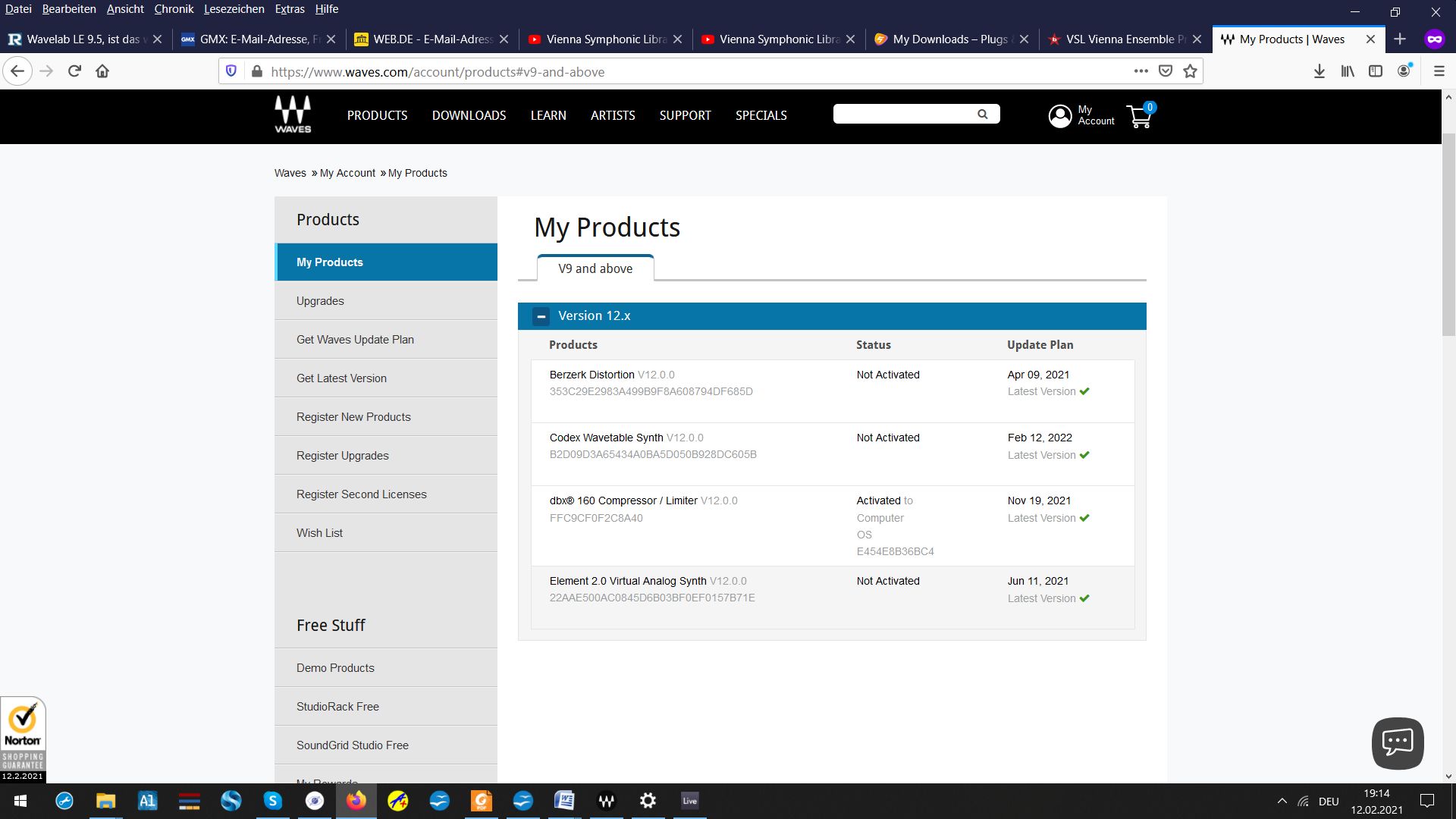This screenshot has width=1456, height=819.
Task: Toggle the sidebar view icon
Action: click(1375, 71)
